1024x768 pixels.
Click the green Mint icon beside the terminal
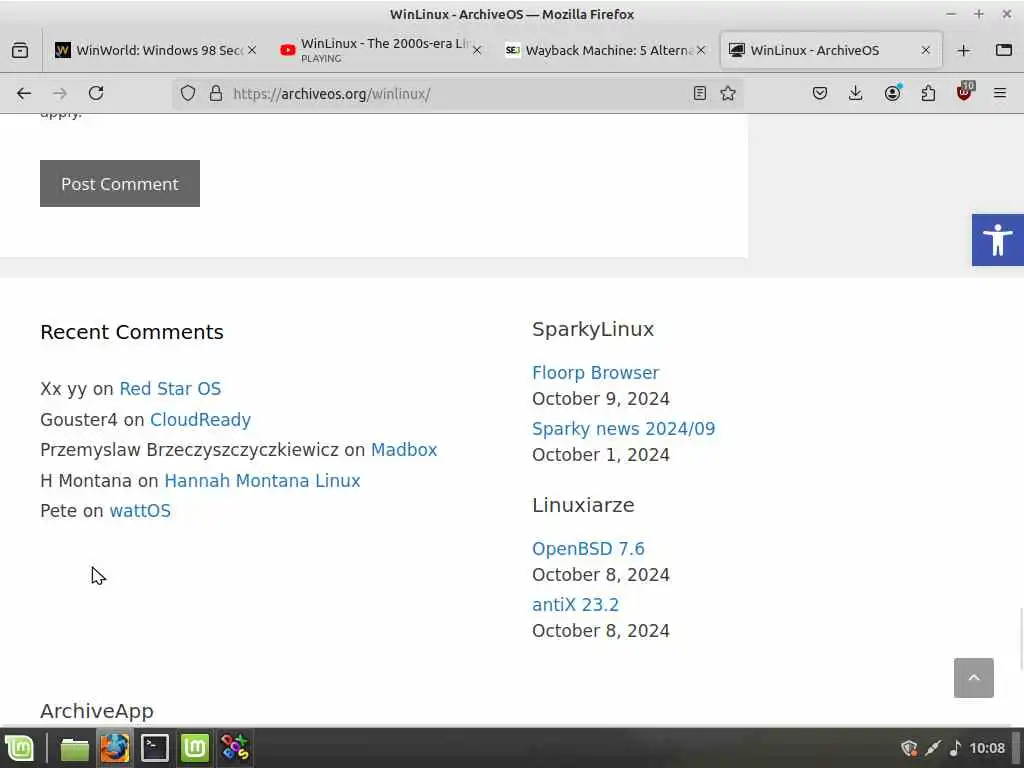[x=195, y=748]
